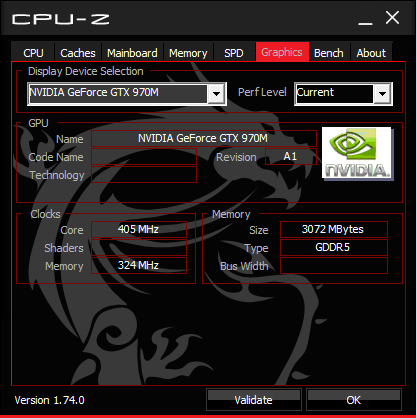Open the SPD tab

pos(234,53)
